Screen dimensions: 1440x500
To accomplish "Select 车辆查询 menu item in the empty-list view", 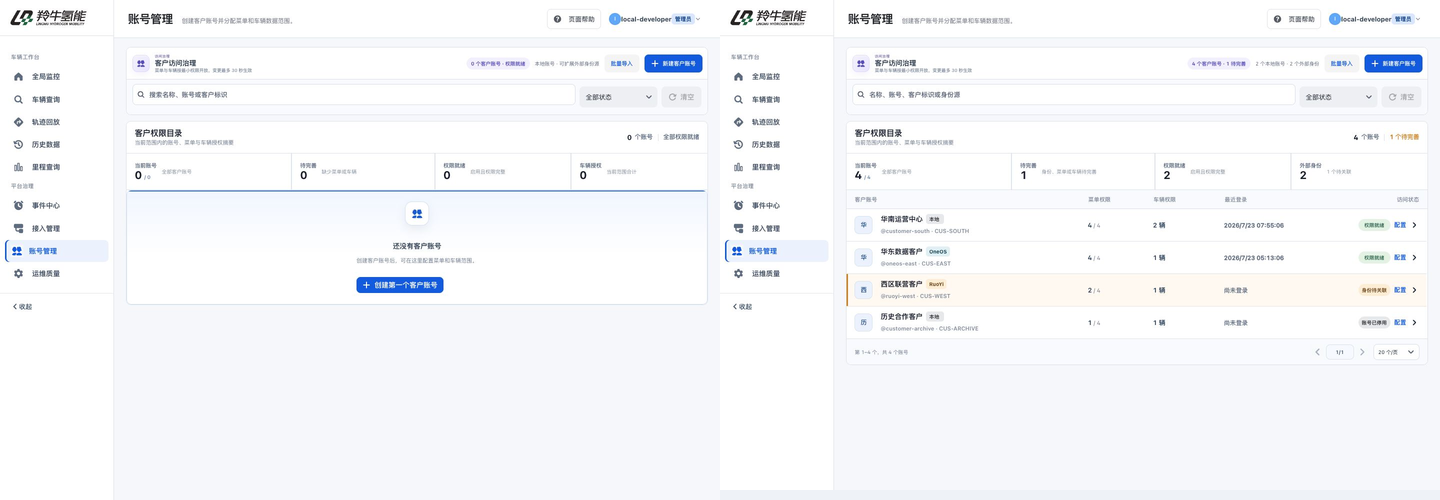I will [56, 100].
